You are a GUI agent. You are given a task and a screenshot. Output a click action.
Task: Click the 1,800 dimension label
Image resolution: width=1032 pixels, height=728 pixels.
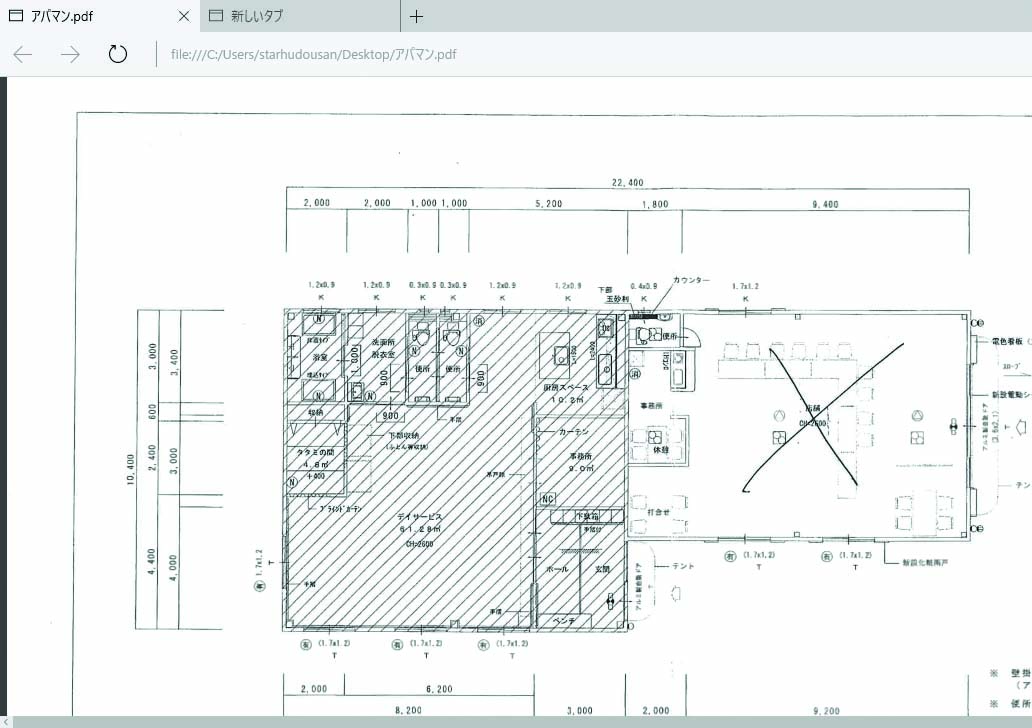[x=655, y=204]
